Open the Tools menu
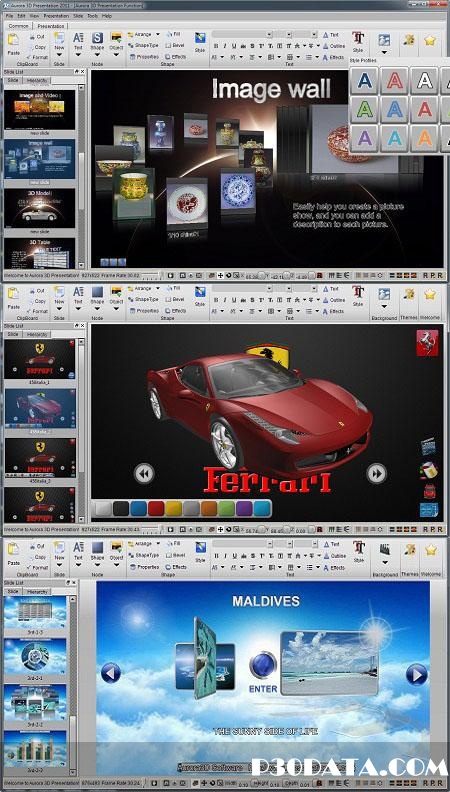Viewport: 450px width, 792px height. [x=92, y=16]
